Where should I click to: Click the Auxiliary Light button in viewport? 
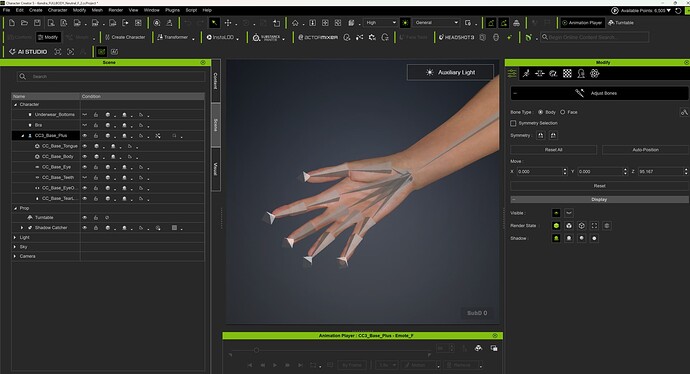coord(450,72)
